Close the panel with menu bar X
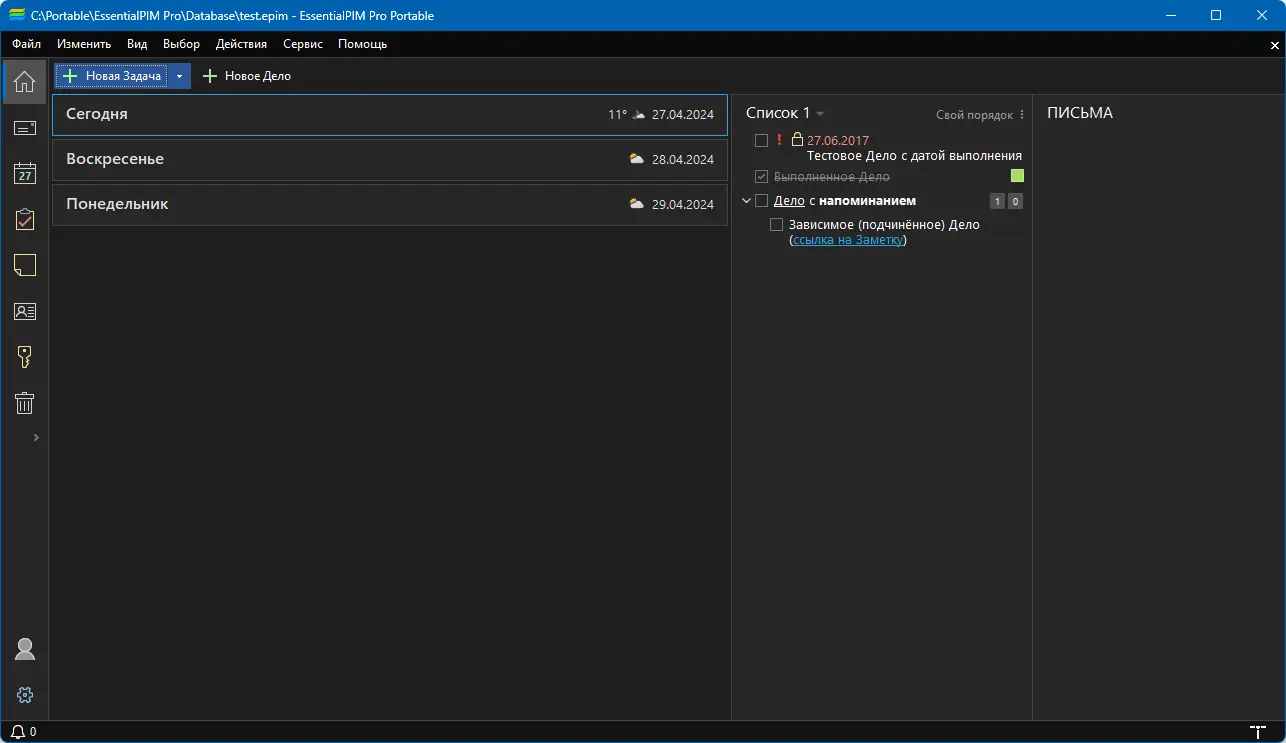1286x743 pixels. 1275,45
